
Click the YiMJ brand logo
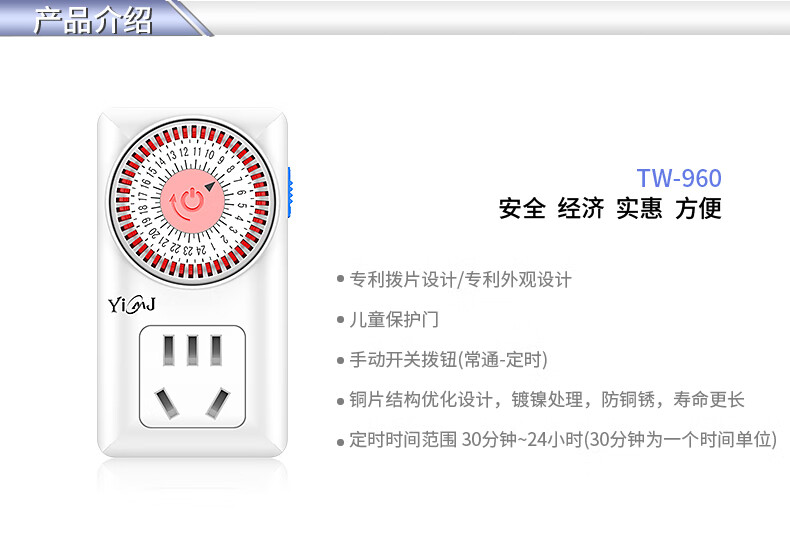[x=131, y=305]
